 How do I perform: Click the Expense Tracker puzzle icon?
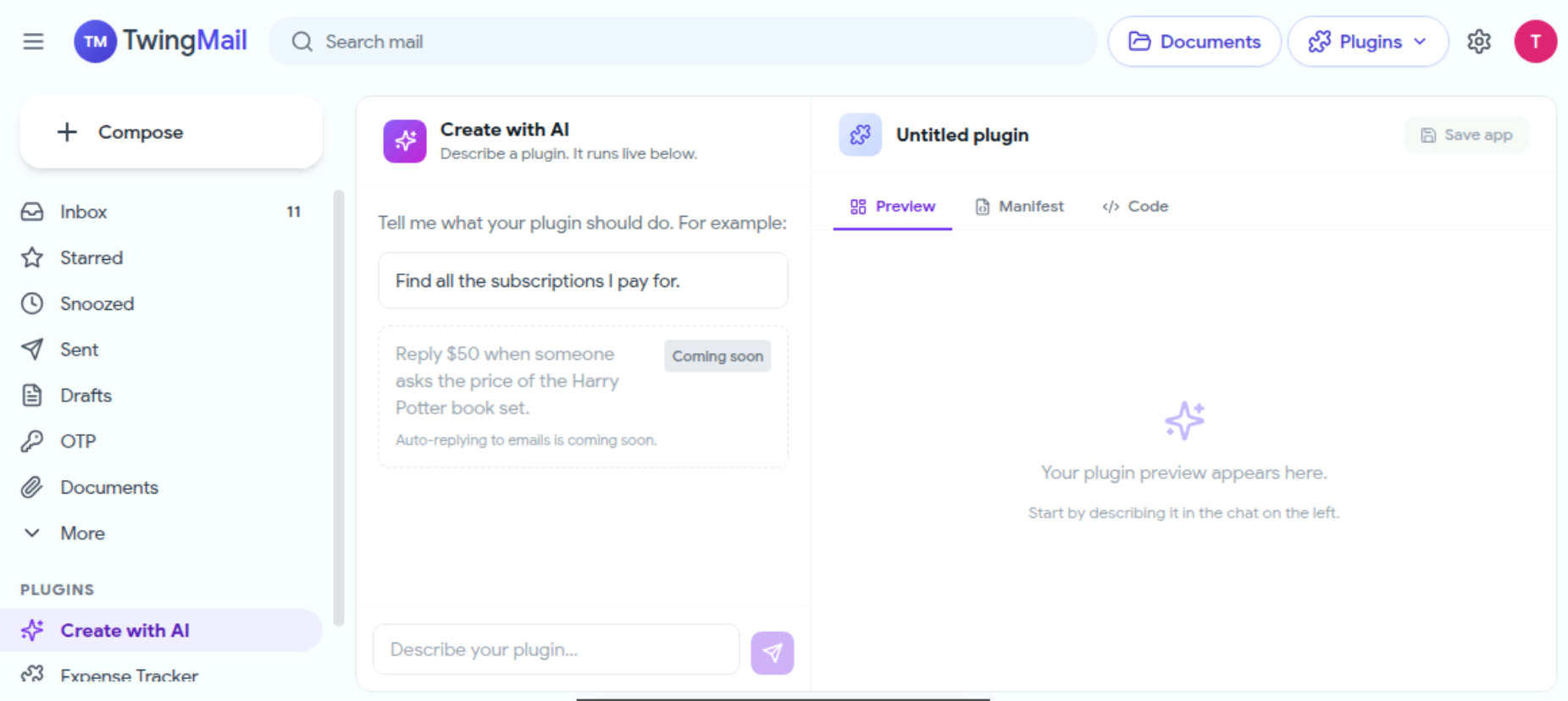(x=32, y=675)
